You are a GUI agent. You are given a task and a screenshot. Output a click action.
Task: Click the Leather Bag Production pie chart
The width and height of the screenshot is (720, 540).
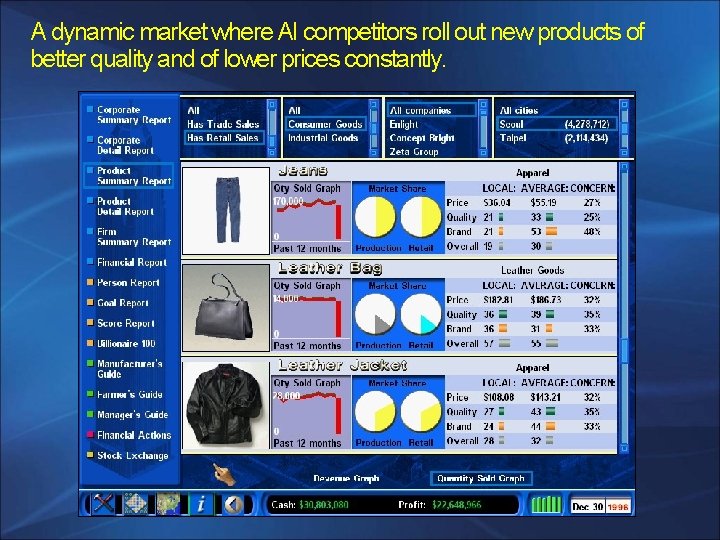point(375,315)
